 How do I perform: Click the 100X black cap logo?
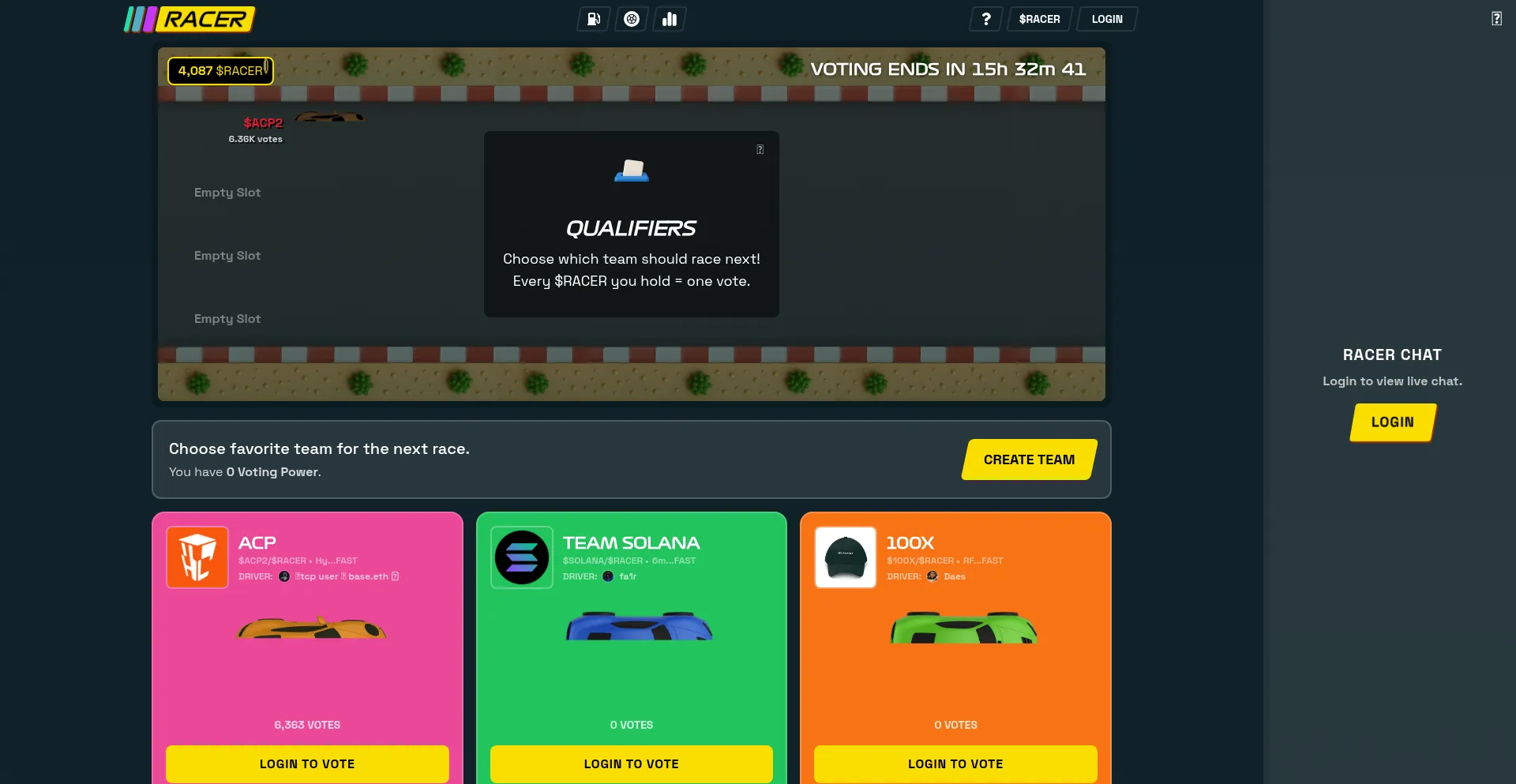tap(846, 557)
